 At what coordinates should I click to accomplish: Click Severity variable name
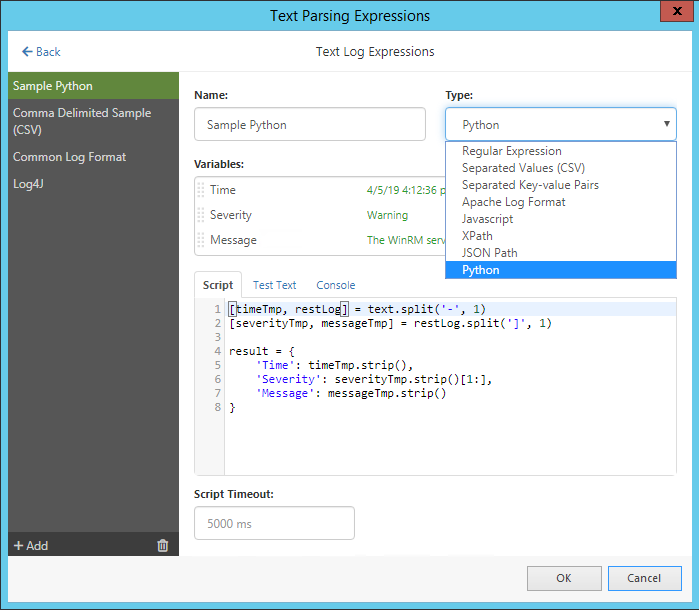(x=231, y=215)
